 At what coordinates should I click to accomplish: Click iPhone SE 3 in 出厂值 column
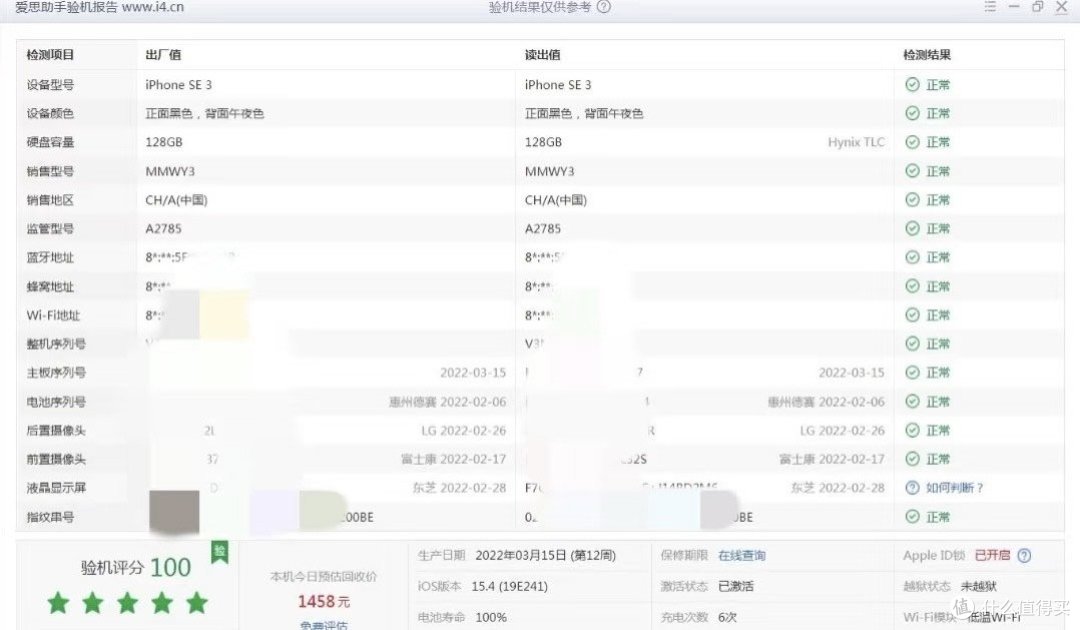coord(178,85)
